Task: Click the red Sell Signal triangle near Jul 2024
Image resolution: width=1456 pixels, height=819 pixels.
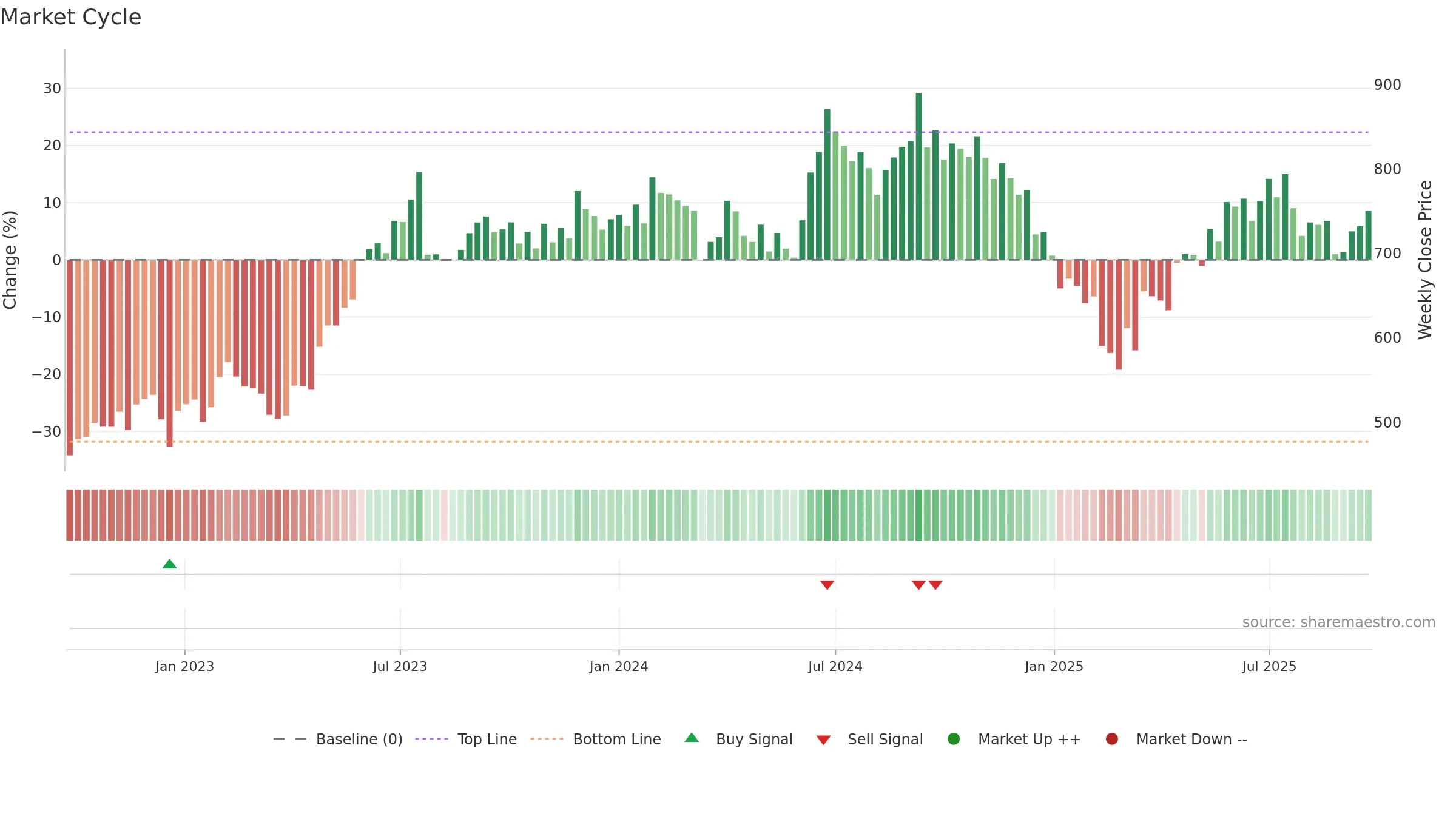Action: [827, 585]
